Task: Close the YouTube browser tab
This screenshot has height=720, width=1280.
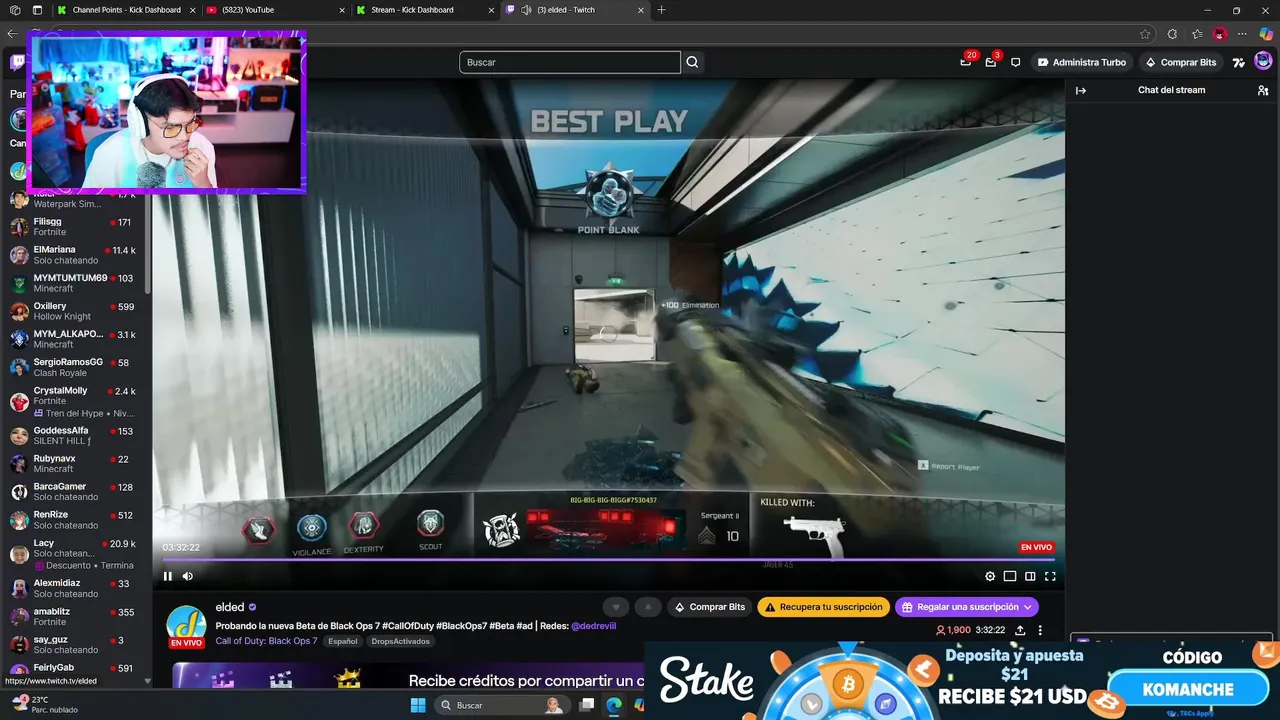Action: (x=341, y=10)
